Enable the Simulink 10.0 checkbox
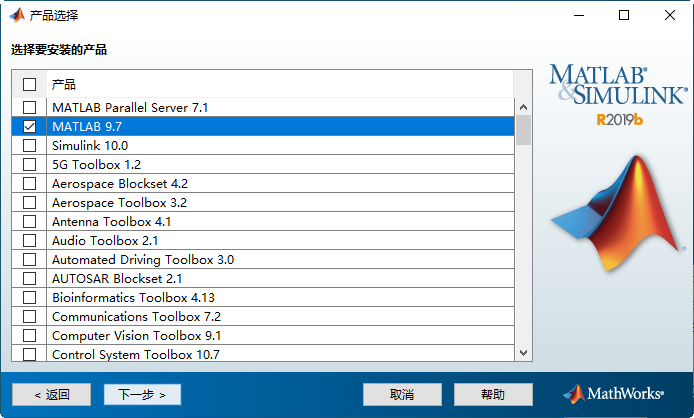Viewport: 694px width, 418px height. point(29,146)
